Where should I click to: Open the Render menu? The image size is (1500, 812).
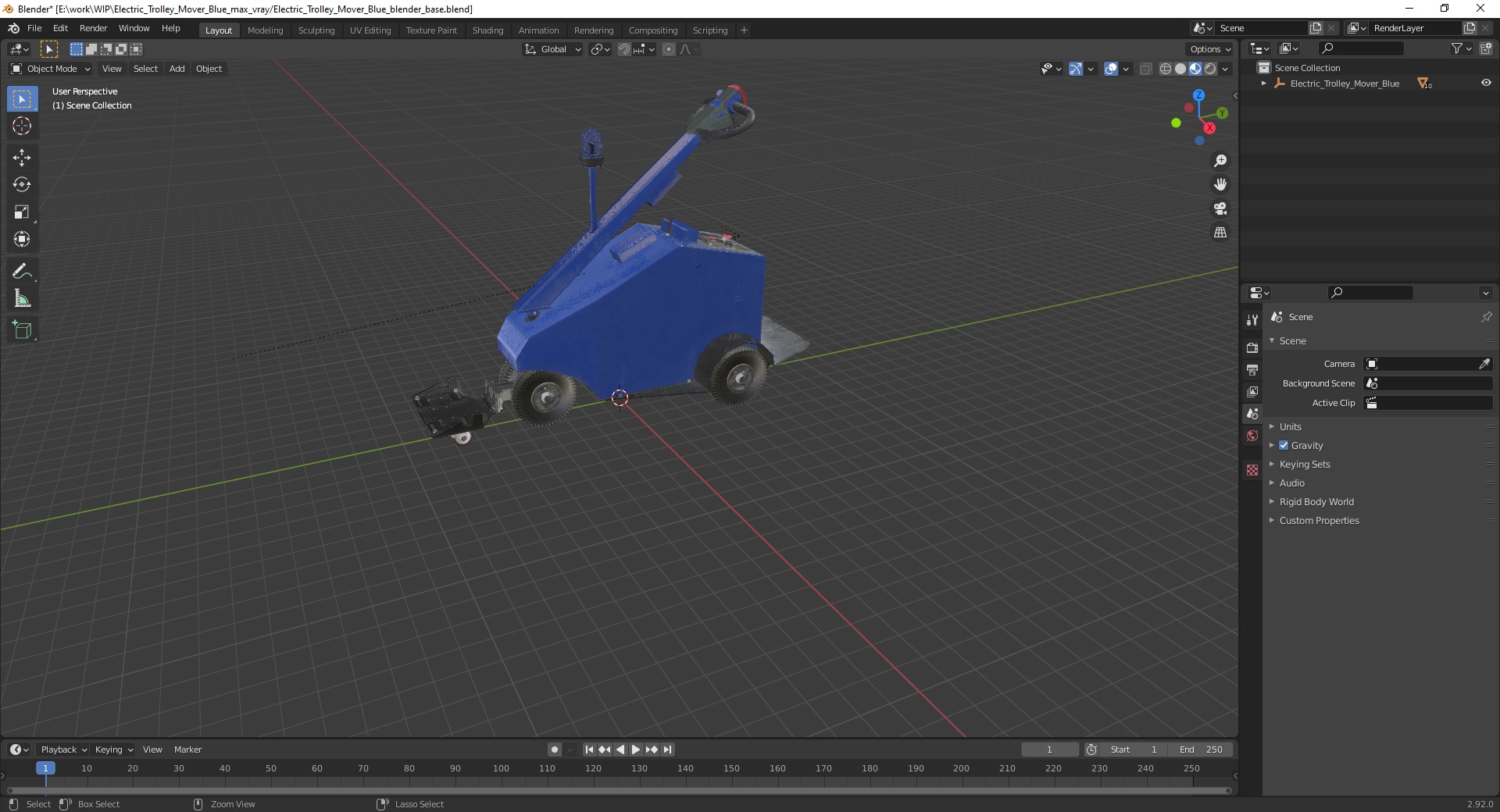pos(93,28)
